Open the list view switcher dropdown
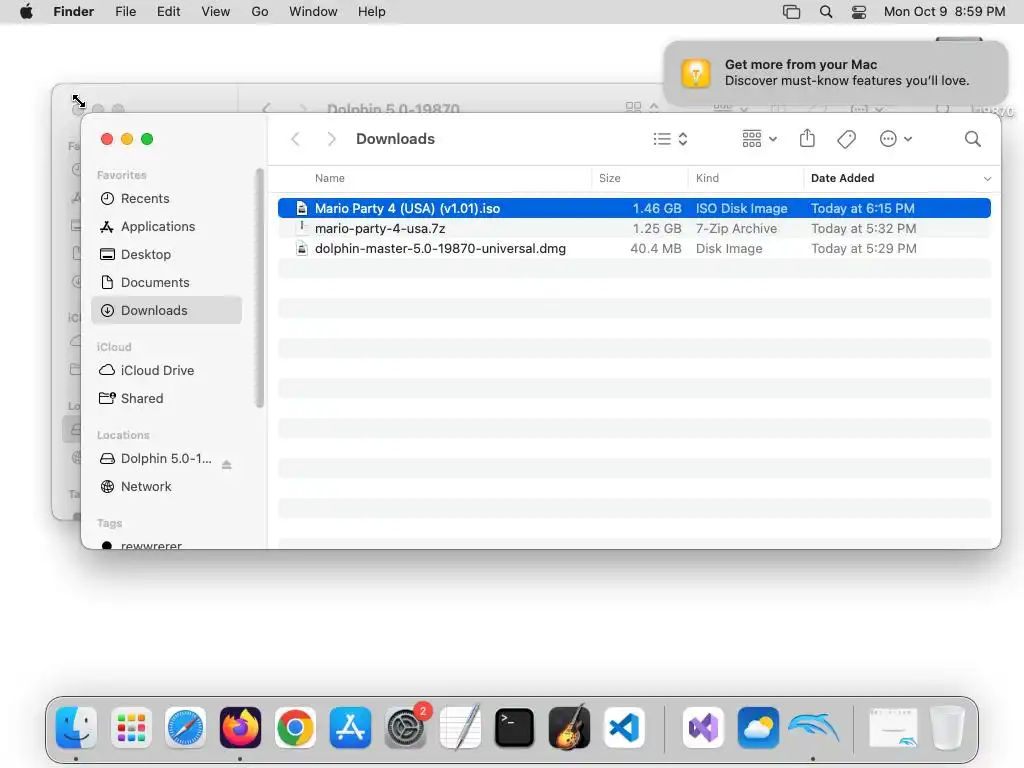This screenshot has height=768, width=1024. tap(670, 138)
